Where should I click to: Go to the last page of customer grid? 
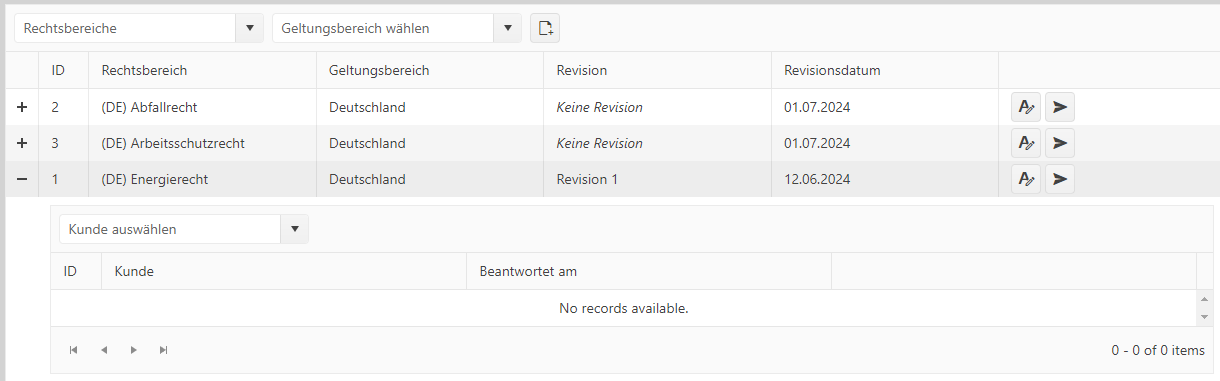[163, 350]
